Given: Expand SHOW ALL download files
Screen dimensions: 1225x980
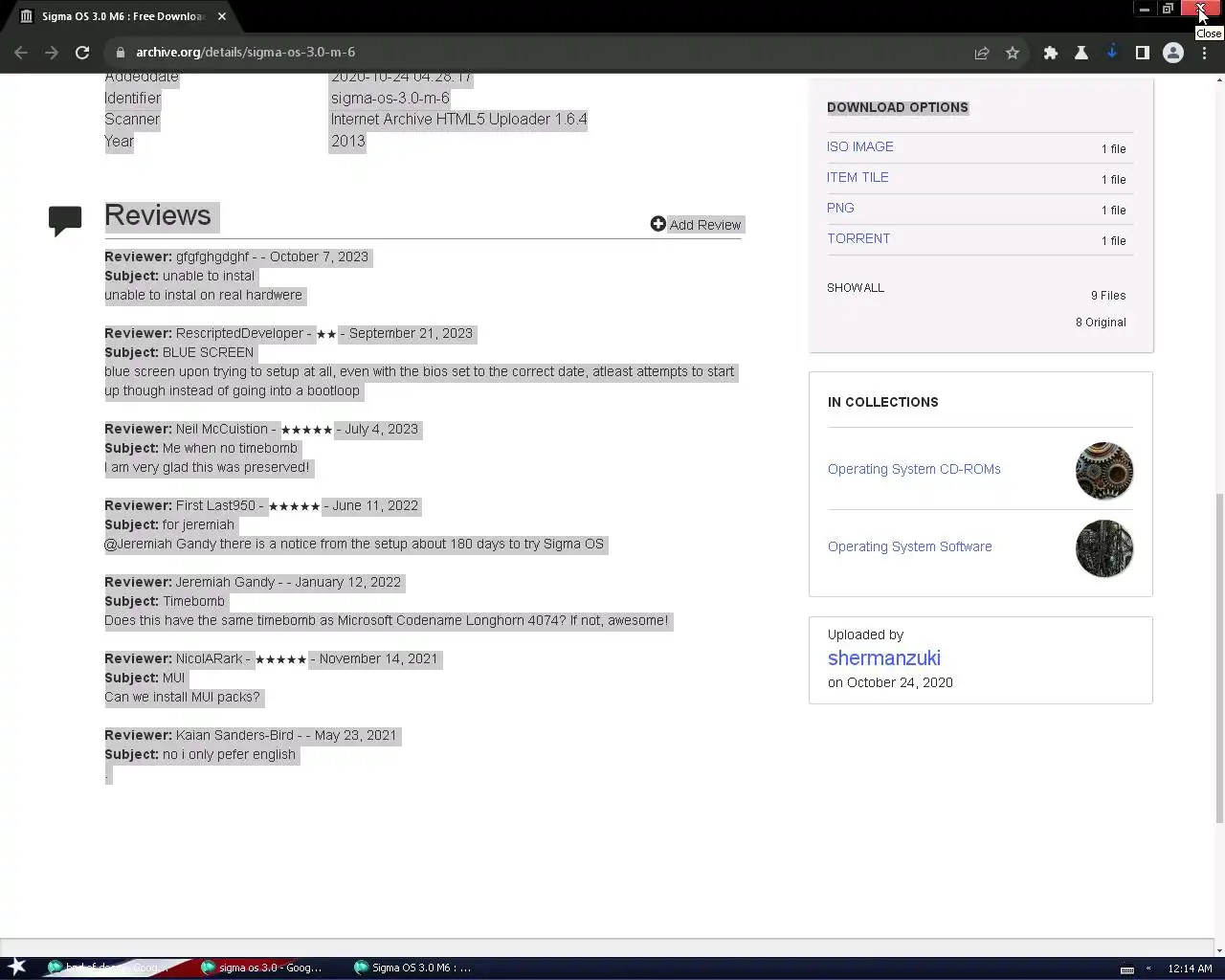Looking at the screenshot, I should pos(856,287).
